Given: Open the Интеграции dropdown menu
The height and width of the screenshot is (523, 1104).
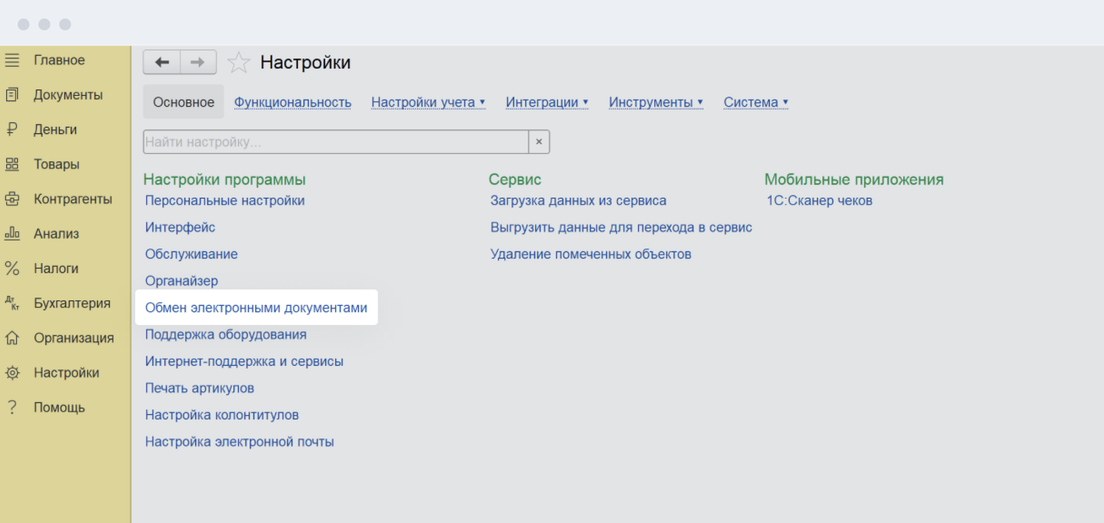Looking at the screenshot, I should pyautogui.click(x=547, y=102).
